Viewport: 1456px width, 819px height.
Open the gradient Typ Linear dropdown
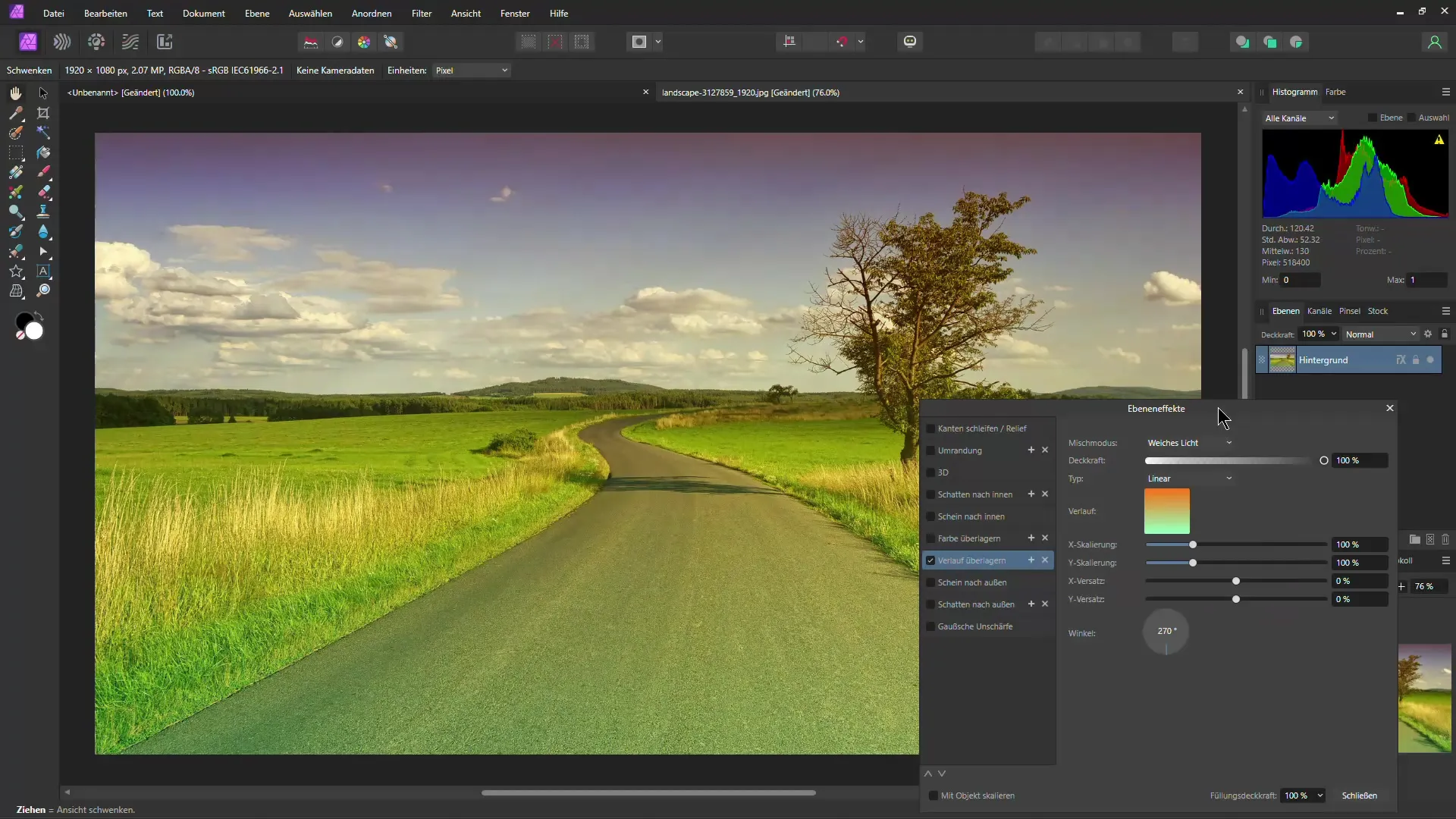(1189, 479)
